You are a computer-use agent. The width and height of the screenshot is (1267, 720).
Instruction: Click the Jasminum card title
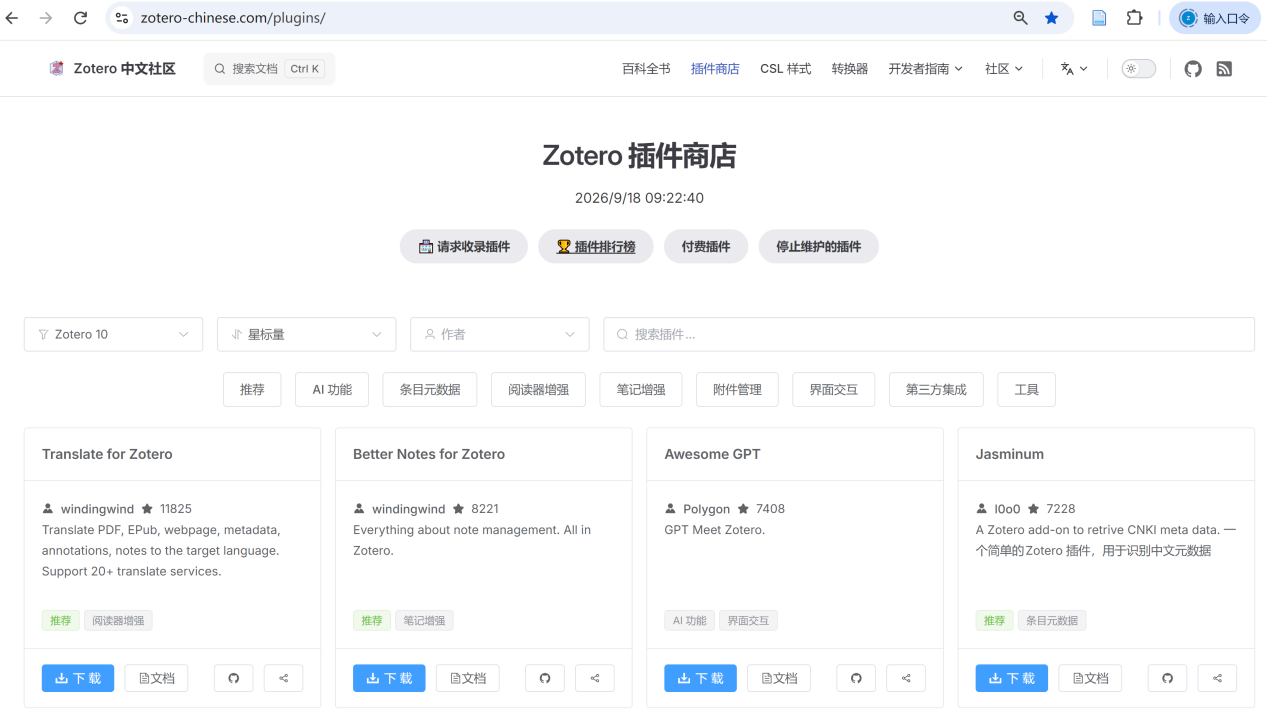click(1009, 454)
